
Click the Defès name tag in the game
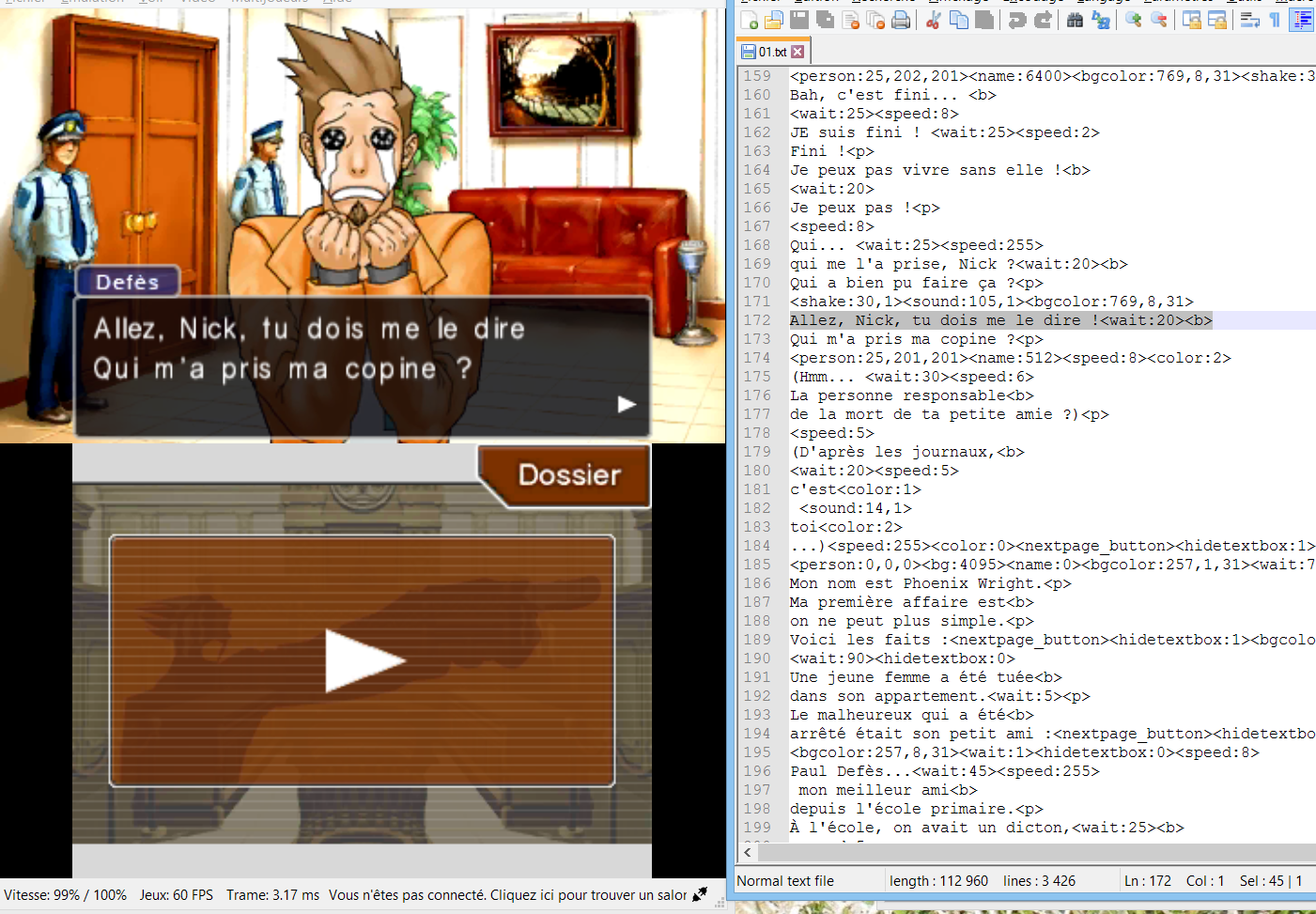point(128,282)
